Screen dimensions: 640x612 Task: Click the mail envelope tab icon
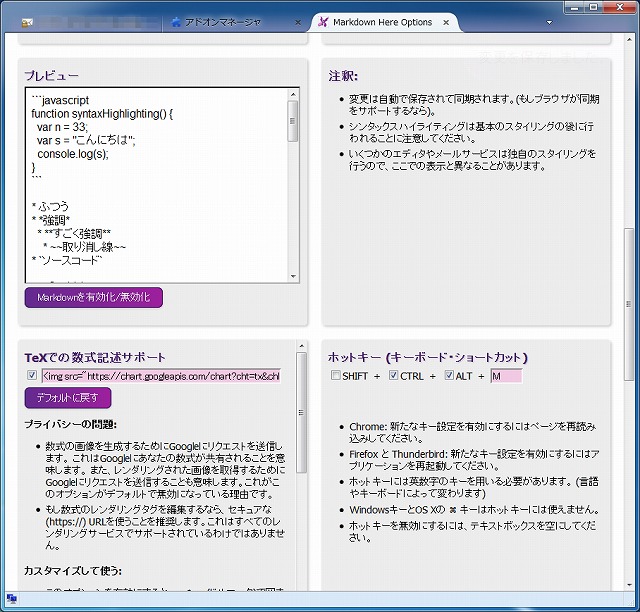click(27, 23)
